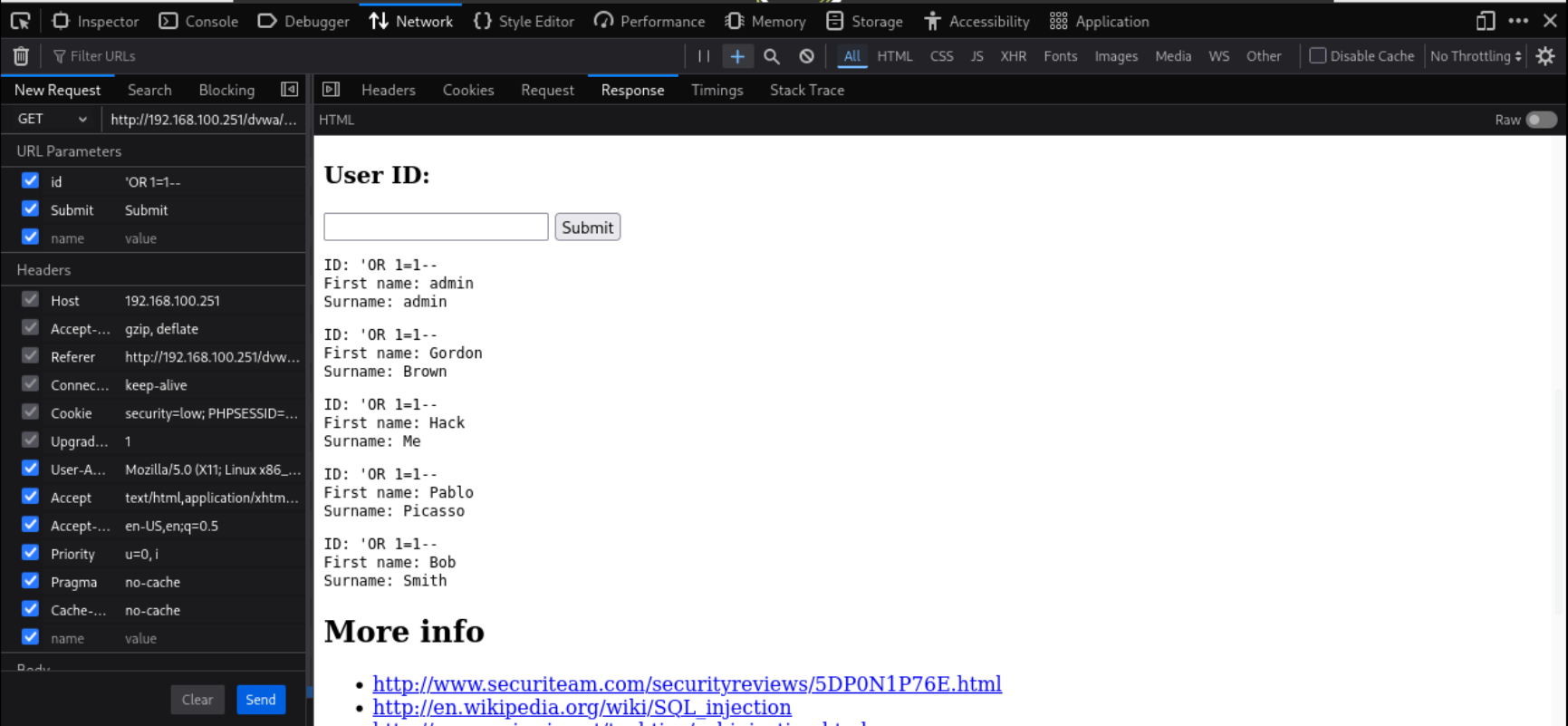
Task: Click the User ID text box
Action: click(x=436, y=227)
